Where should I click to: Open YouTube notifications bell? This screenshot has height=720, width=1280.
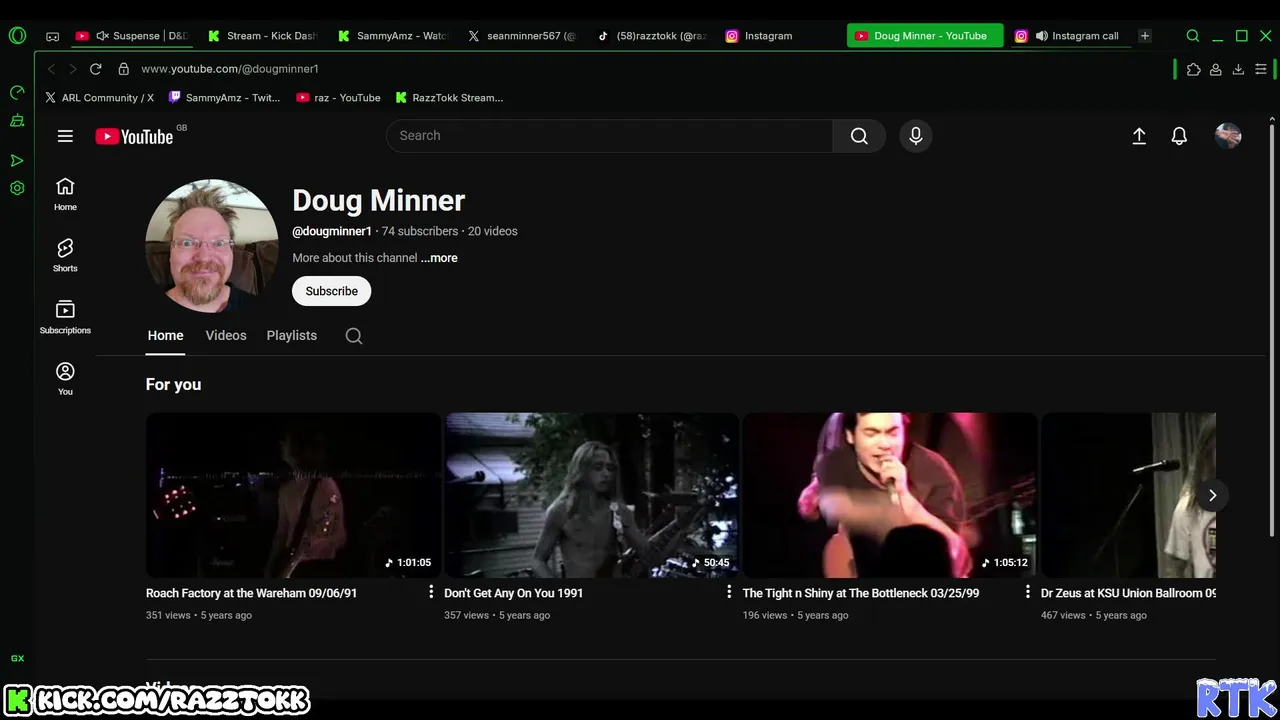coord(1179,136)
